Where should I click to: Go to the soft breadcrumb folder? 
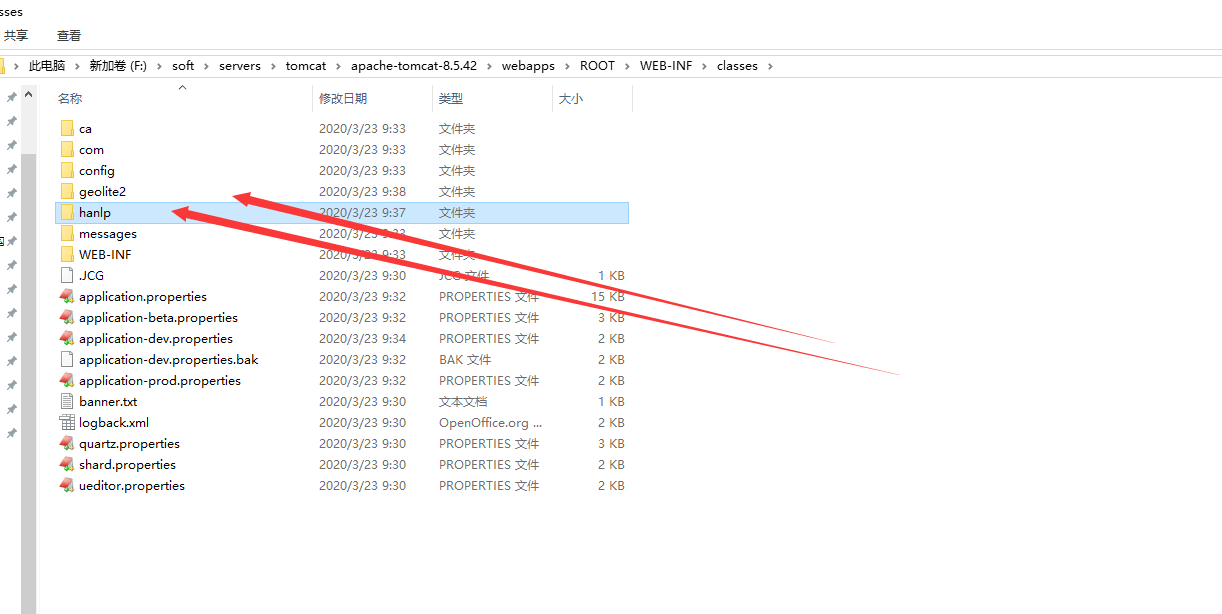click(183, 66)
